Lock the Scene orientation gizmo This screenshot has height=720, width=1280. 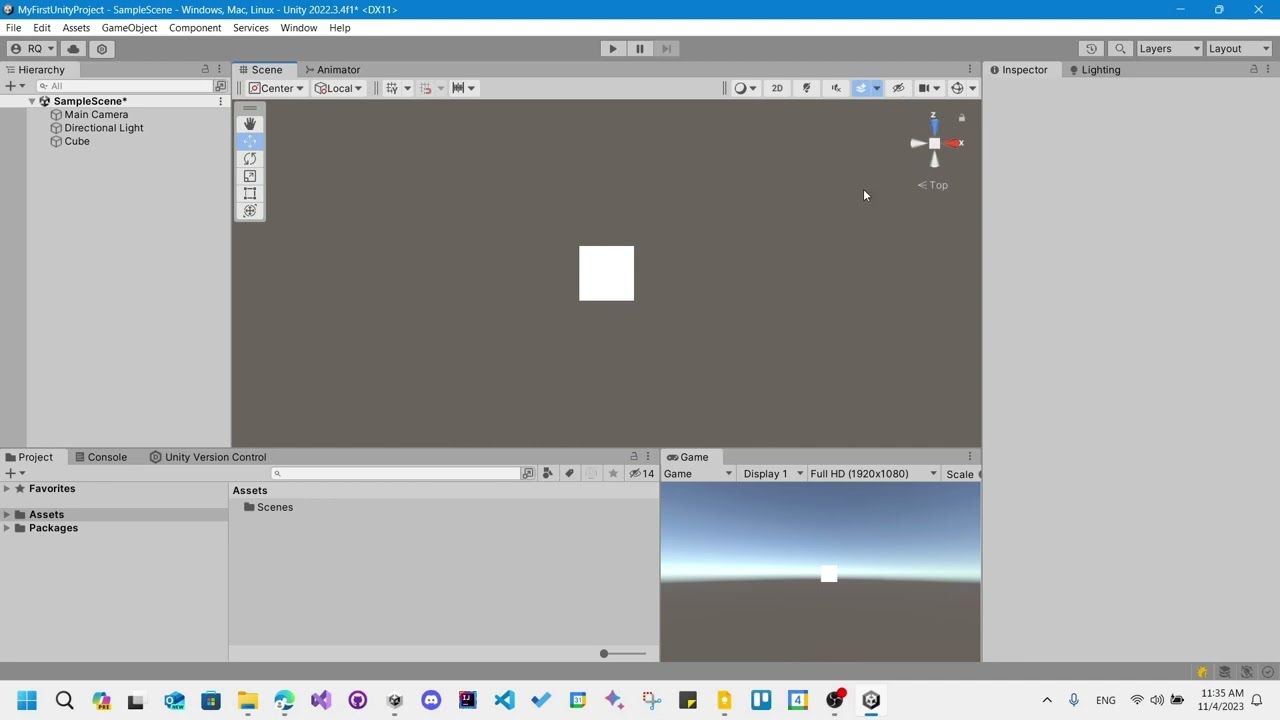[x=962, y=118]
